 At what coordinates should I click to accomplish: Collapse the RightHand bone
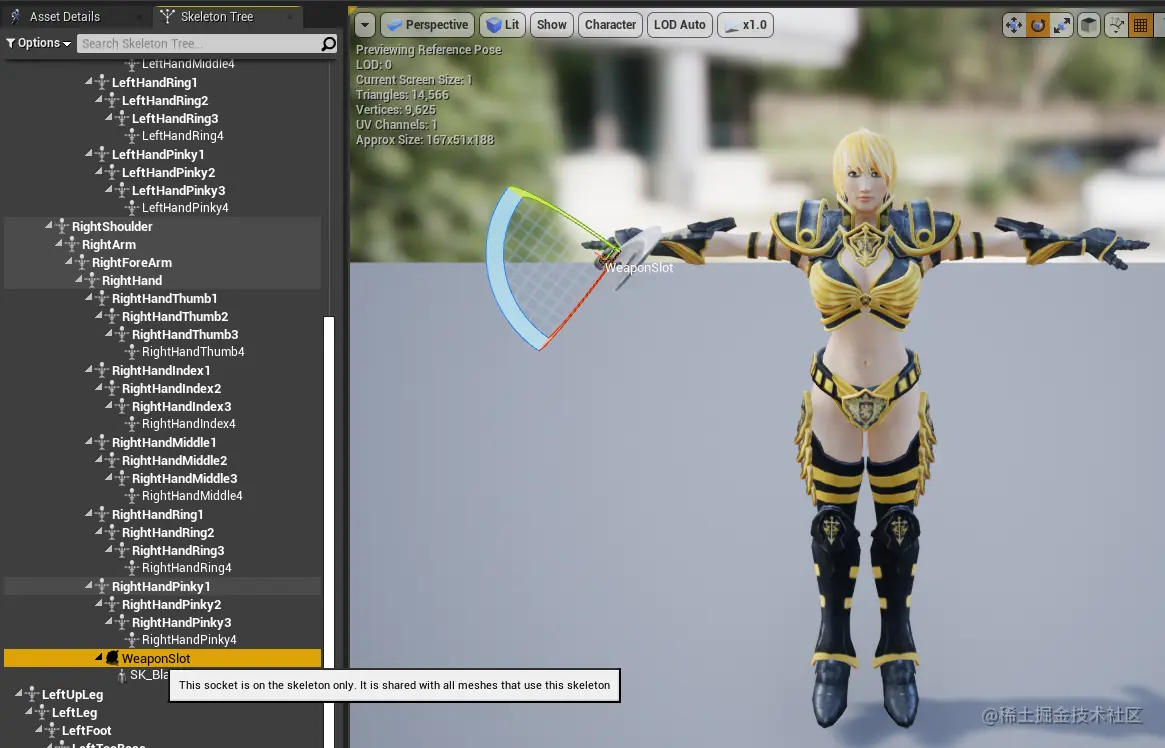tap(79, 279)
